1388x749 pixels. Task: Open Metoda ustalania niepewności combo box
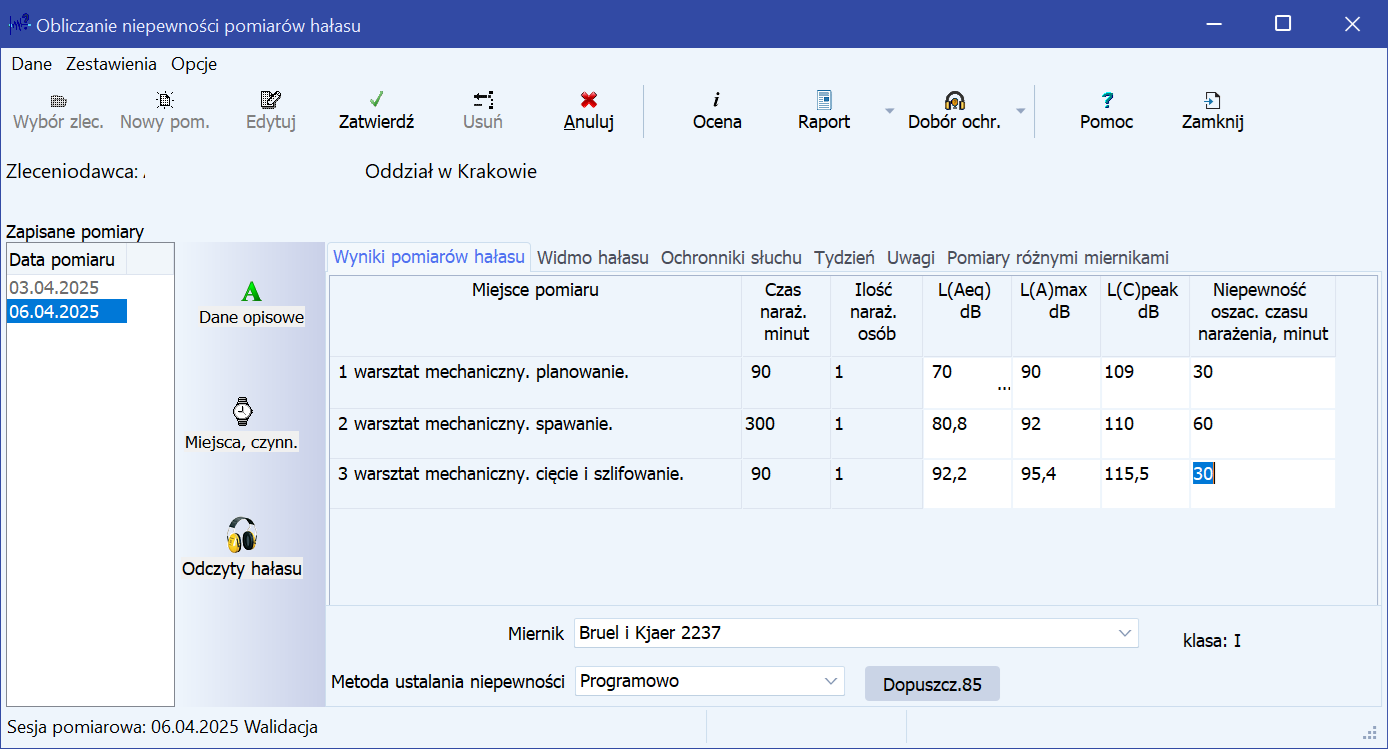[x=710, y=681]
